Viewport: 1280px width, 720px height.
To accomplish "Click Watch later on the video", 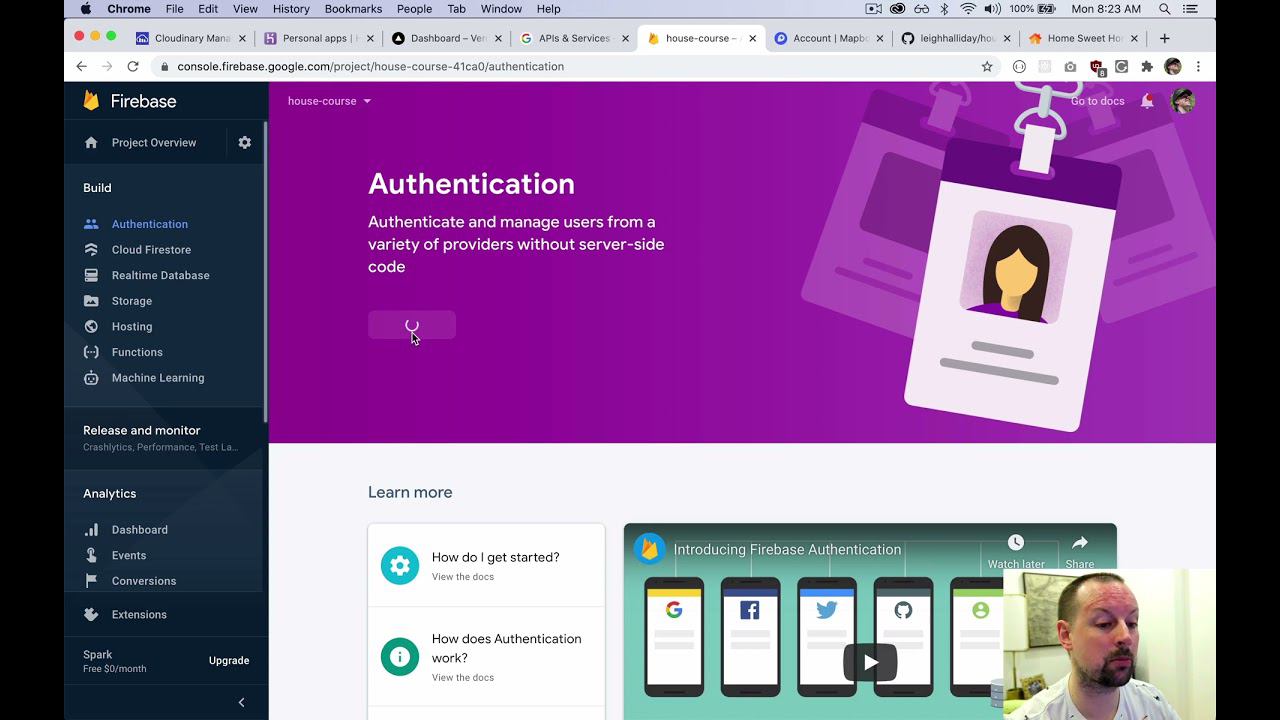I will click(1016, 551).
